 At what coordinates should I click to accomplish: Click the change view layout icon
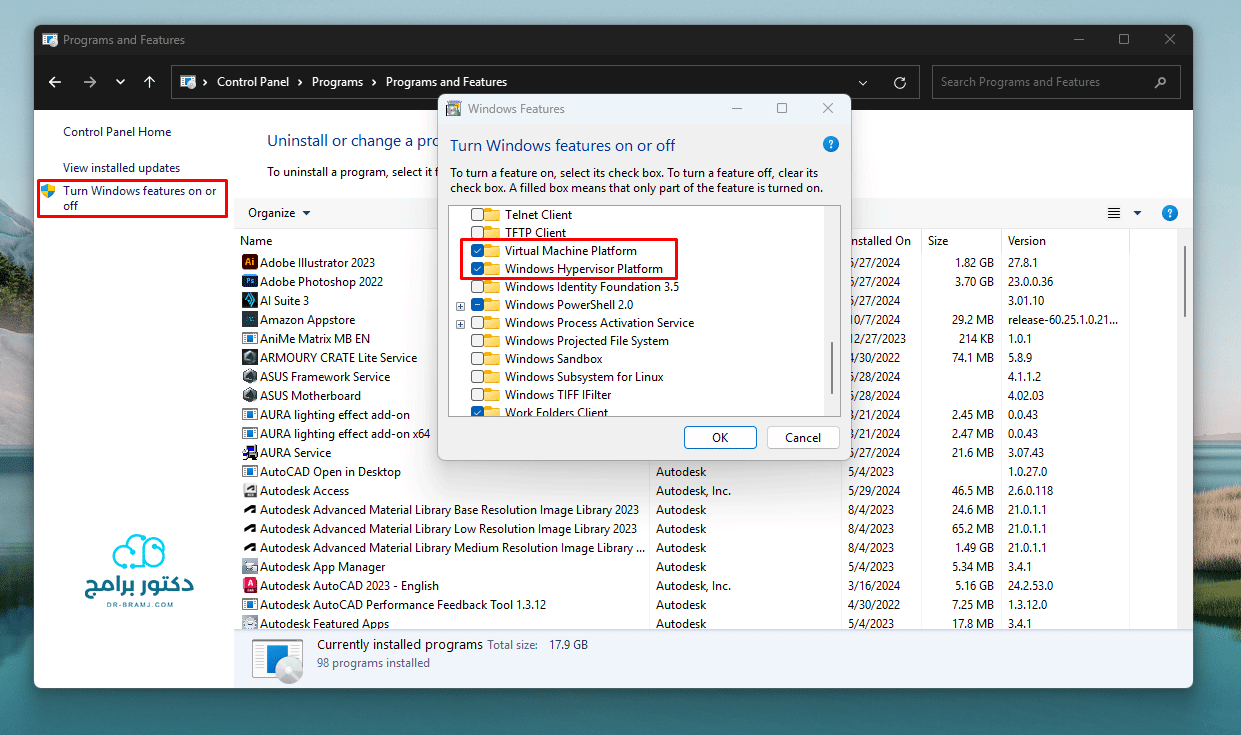point(1114,213)
